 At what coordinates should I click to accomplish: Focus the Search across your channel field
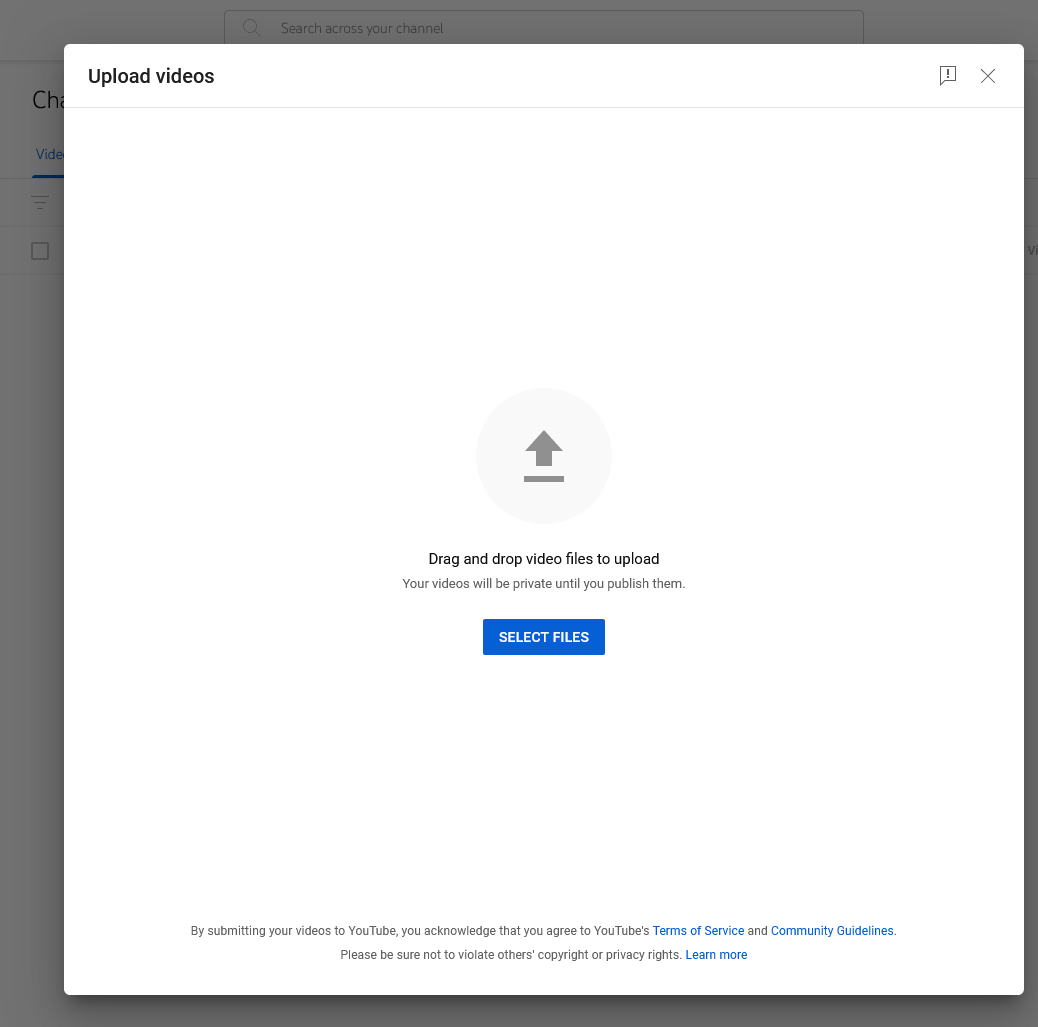coord(543,28)
